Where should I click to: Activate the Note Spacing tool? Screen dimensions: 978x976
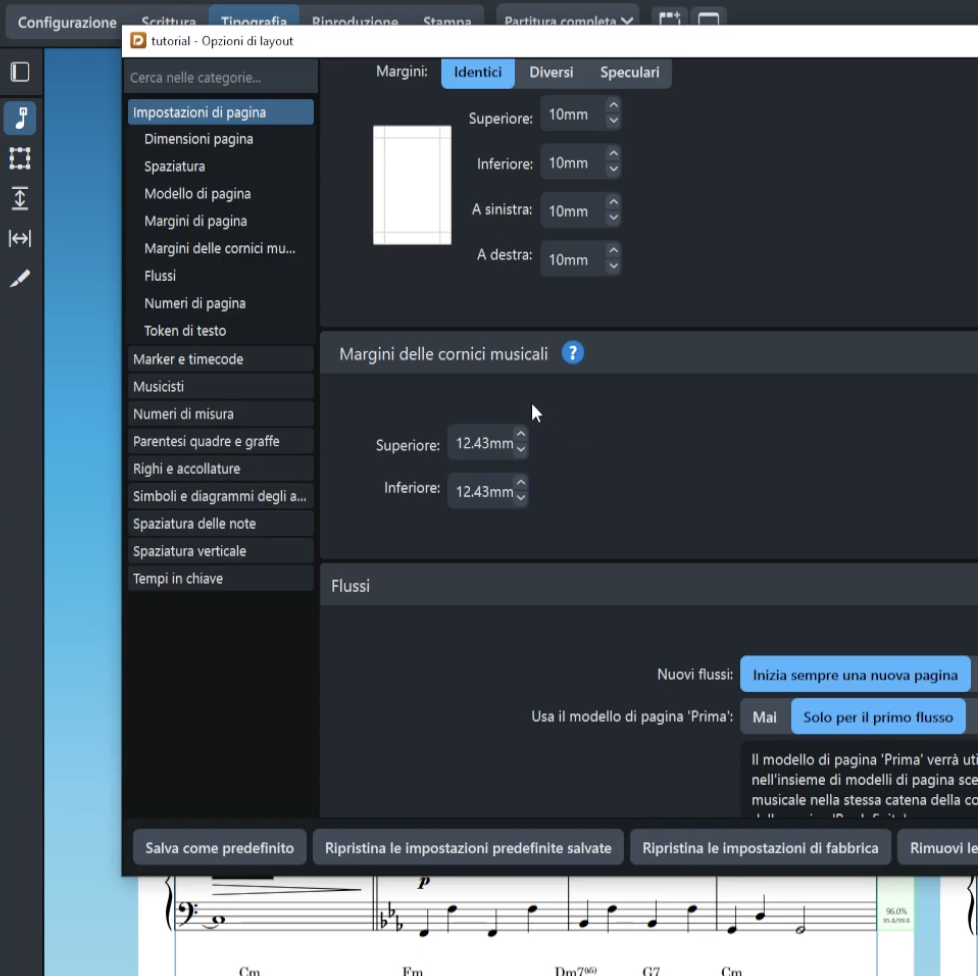20,238
